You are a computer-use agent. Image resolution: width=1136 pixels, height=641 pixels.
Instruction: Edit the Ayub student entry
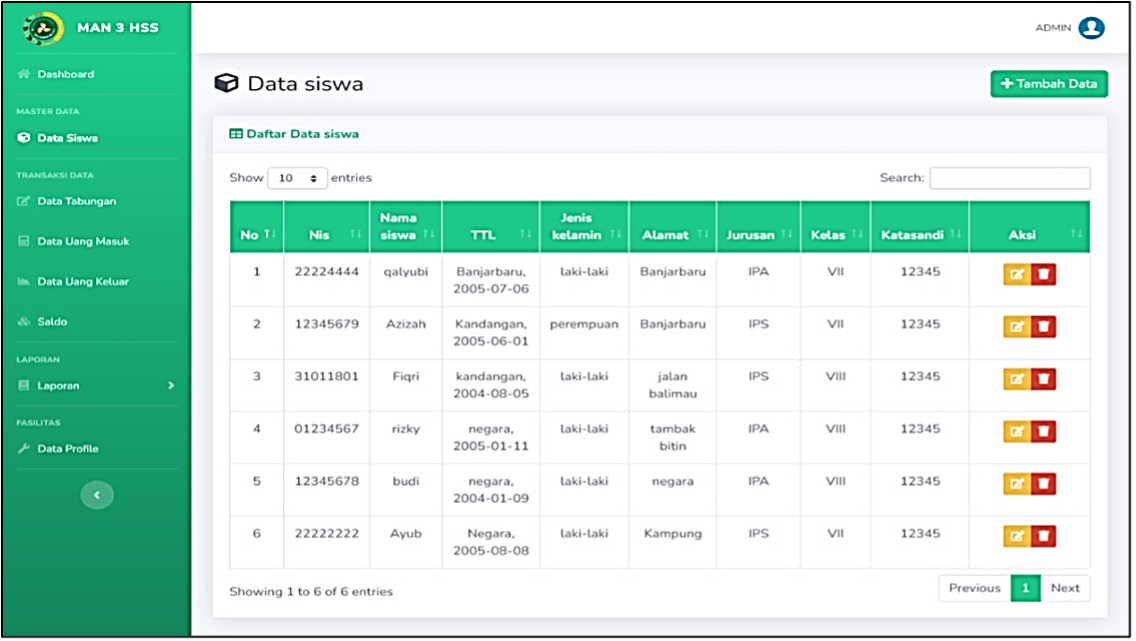1016,536
